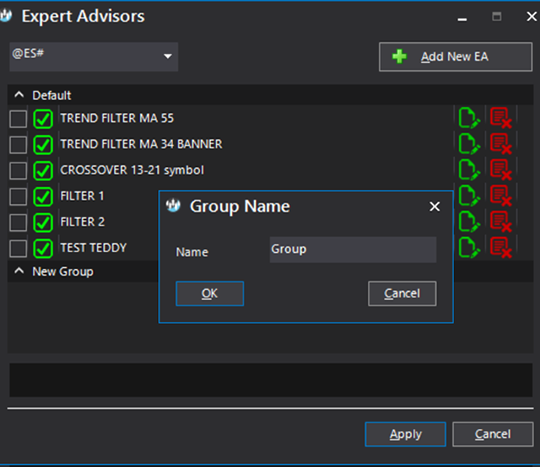Screen dimensions: 540x467
Task: Edit TREND FILTER MA 34 BANNER advisor
Action: pos(469,144)
